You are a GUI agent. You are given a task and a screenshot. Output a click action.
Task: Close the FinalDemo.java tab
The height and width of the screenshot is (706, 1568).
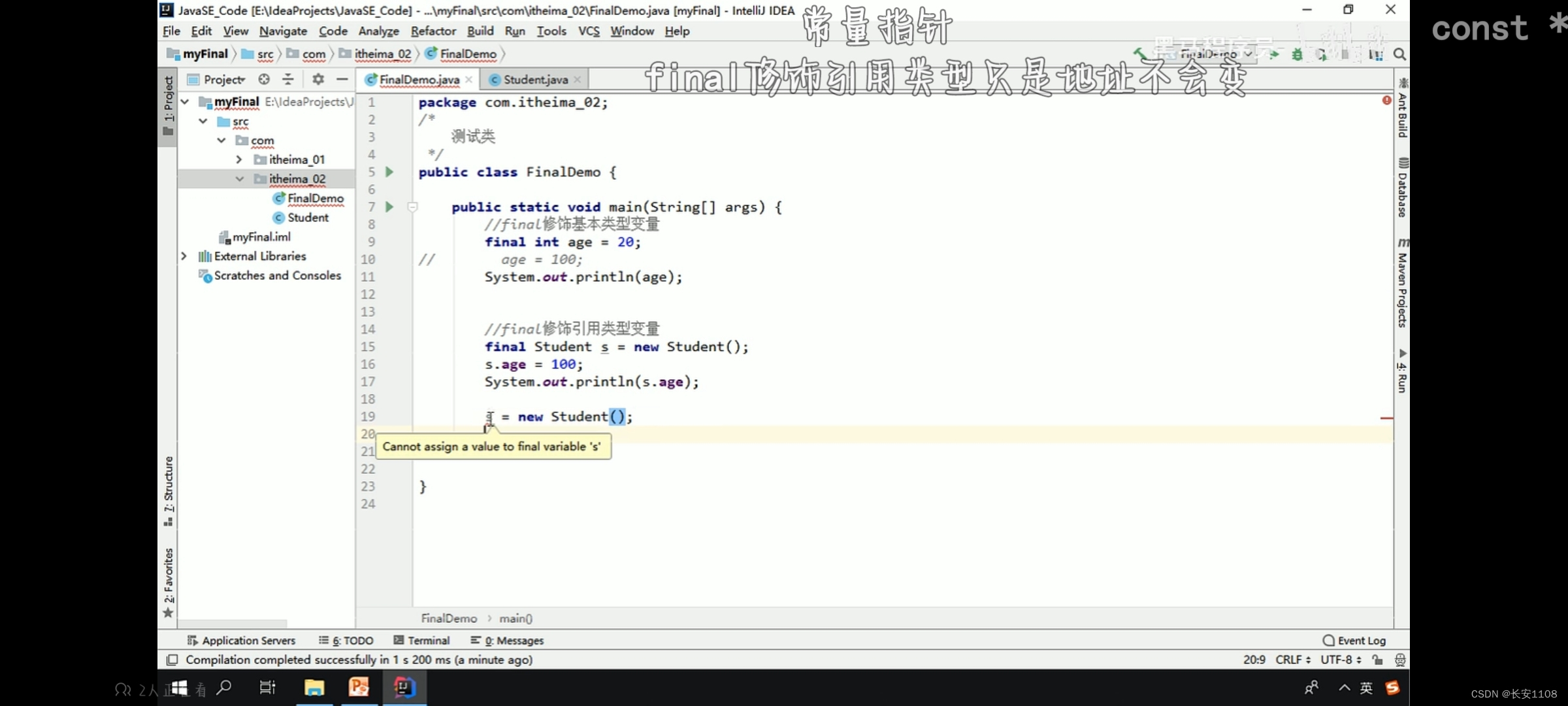pyautogui.click(x=468, y=79)
